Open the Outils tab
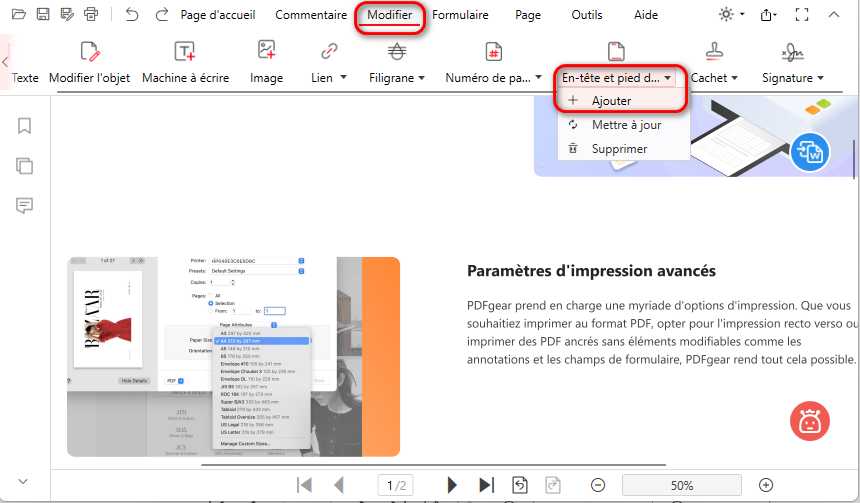The width and height of the screenshot is (860, 503). [x=587, y=15]
